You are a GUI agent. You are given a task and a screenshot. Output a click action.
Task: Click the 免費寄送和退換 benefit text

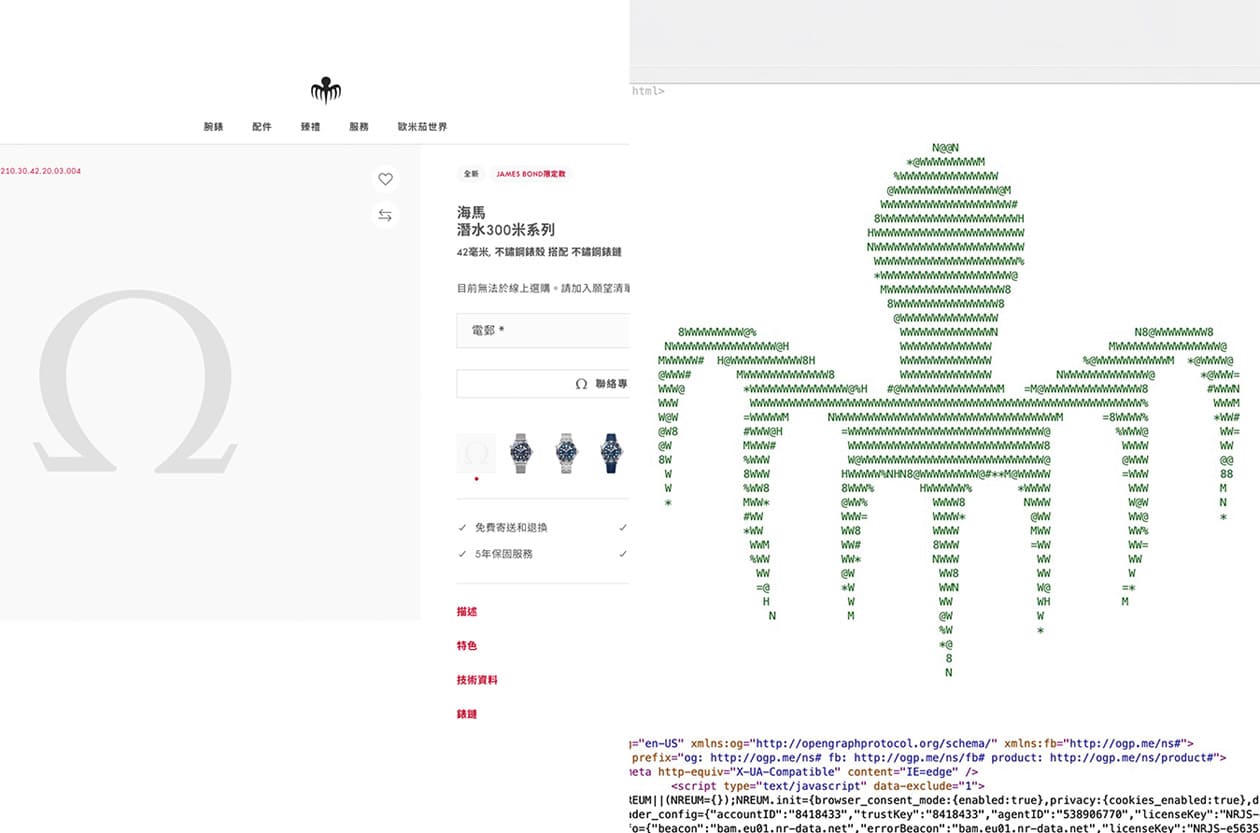(511, 527)
